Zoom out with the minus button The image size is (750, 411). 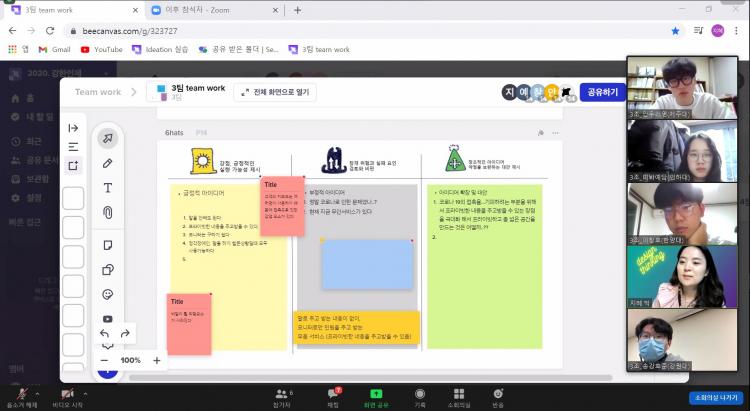[x=104, y=360]
